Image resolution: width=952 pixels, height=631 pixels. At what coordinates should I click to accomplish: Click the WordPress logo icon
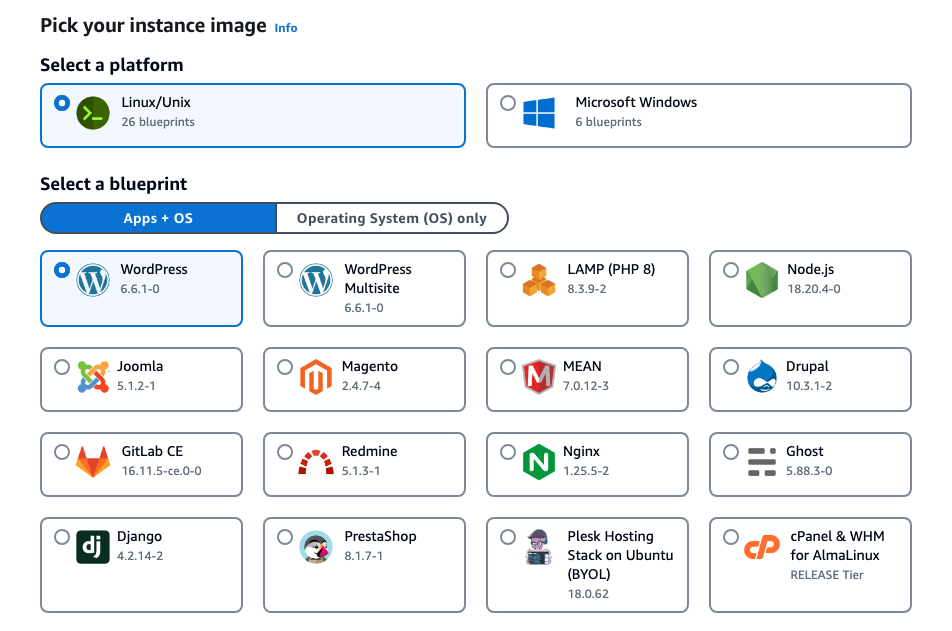click(93, 280)
